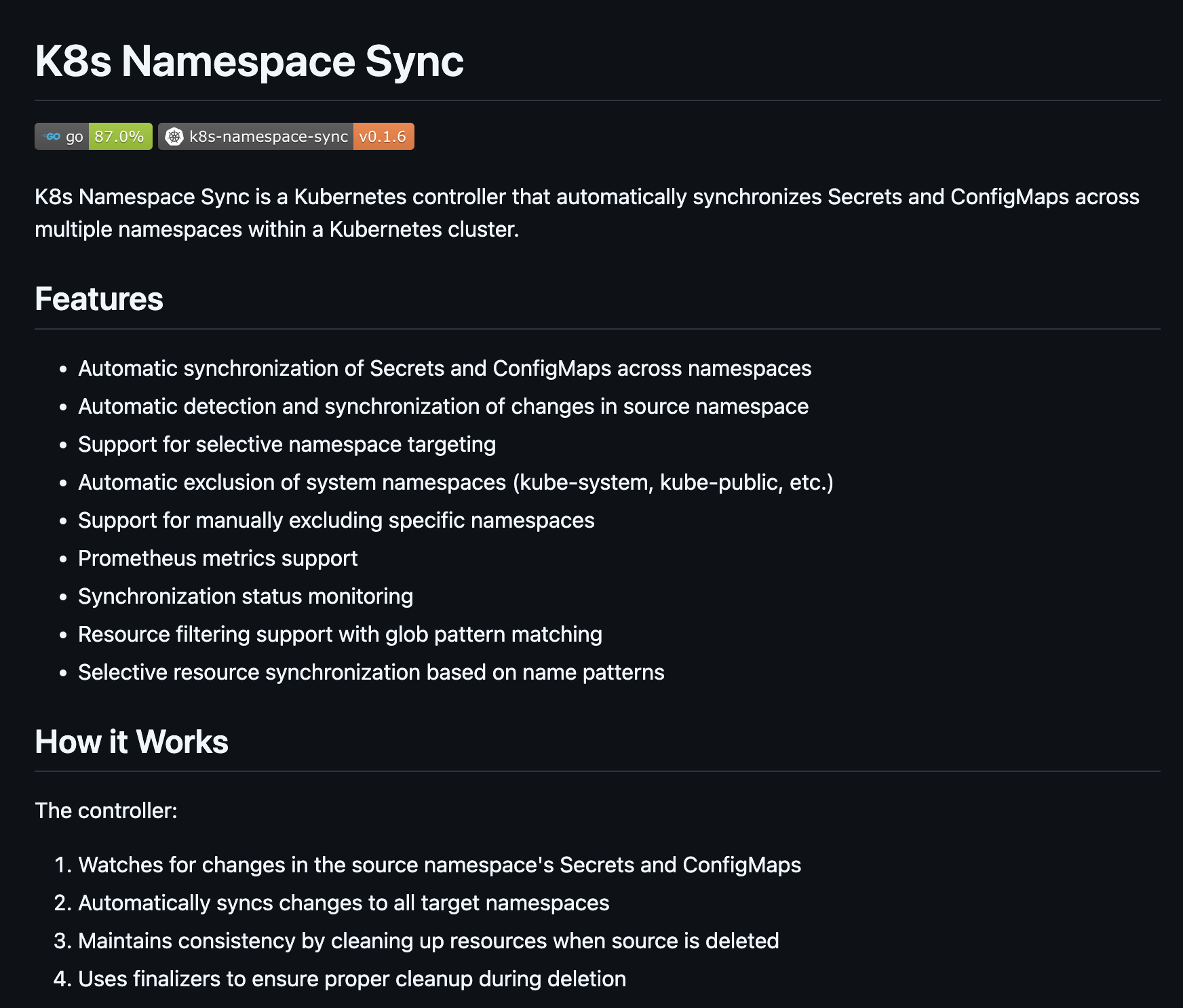Viewport: 1183px width, 1008px height.
Task: Click 'Automatic exclusion of system namespaces' item
Action: tap(456, 482)
